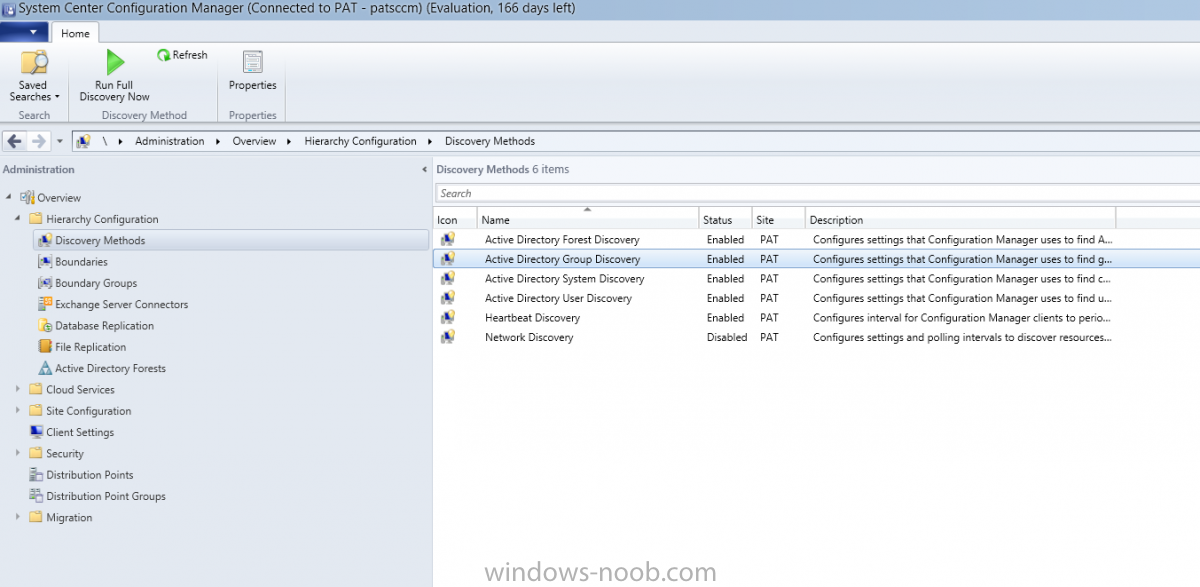Open the Distribution Points icon
This screenshot has width=1200, height=587.
(36, 475)
